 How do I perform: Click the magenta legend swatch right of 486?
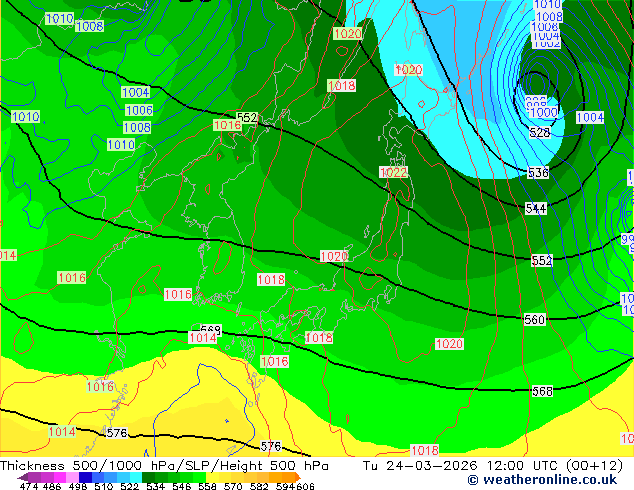click(x=60, y=477)
